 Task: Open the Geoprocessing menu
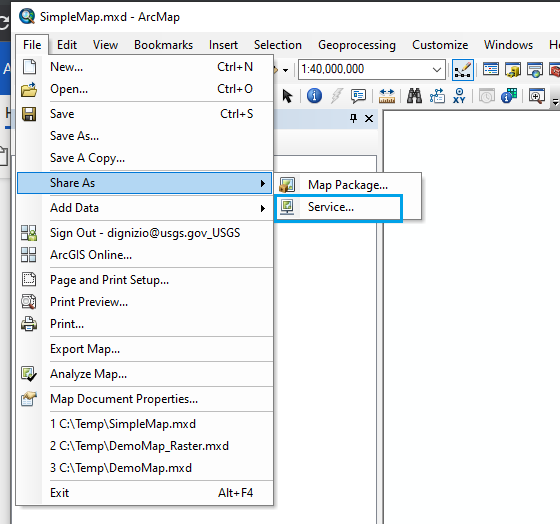pyautogui.click(x=357, y=45)
